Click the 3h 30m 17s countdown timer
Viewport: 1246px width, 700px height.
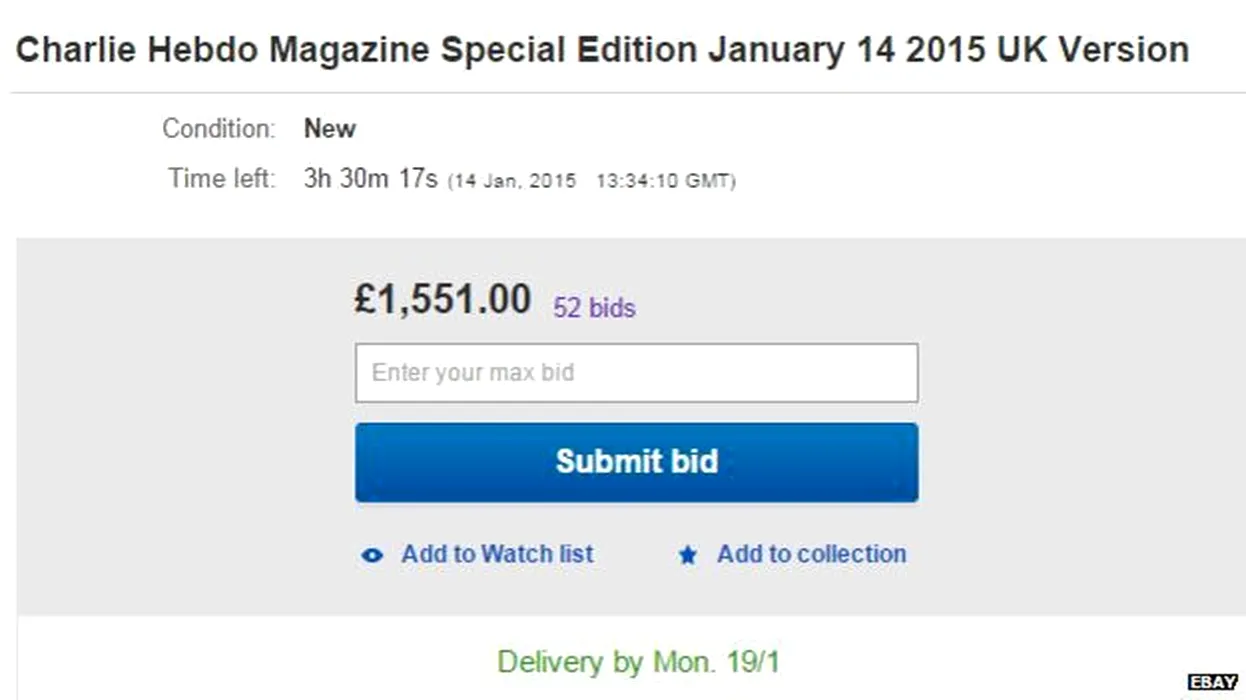point(370,179)
